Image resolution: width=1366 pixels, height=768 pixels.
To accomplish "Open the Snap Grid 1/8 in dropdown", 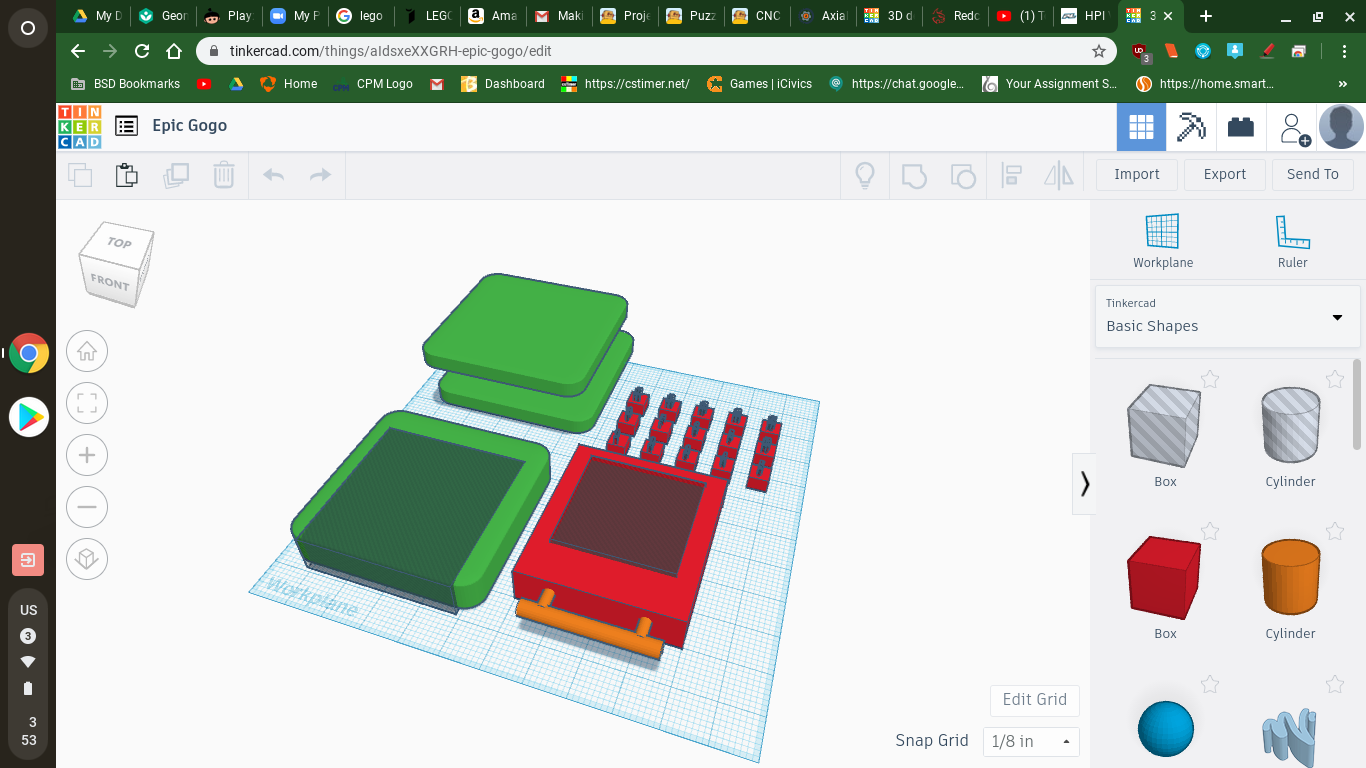I will click(1031, 741).
